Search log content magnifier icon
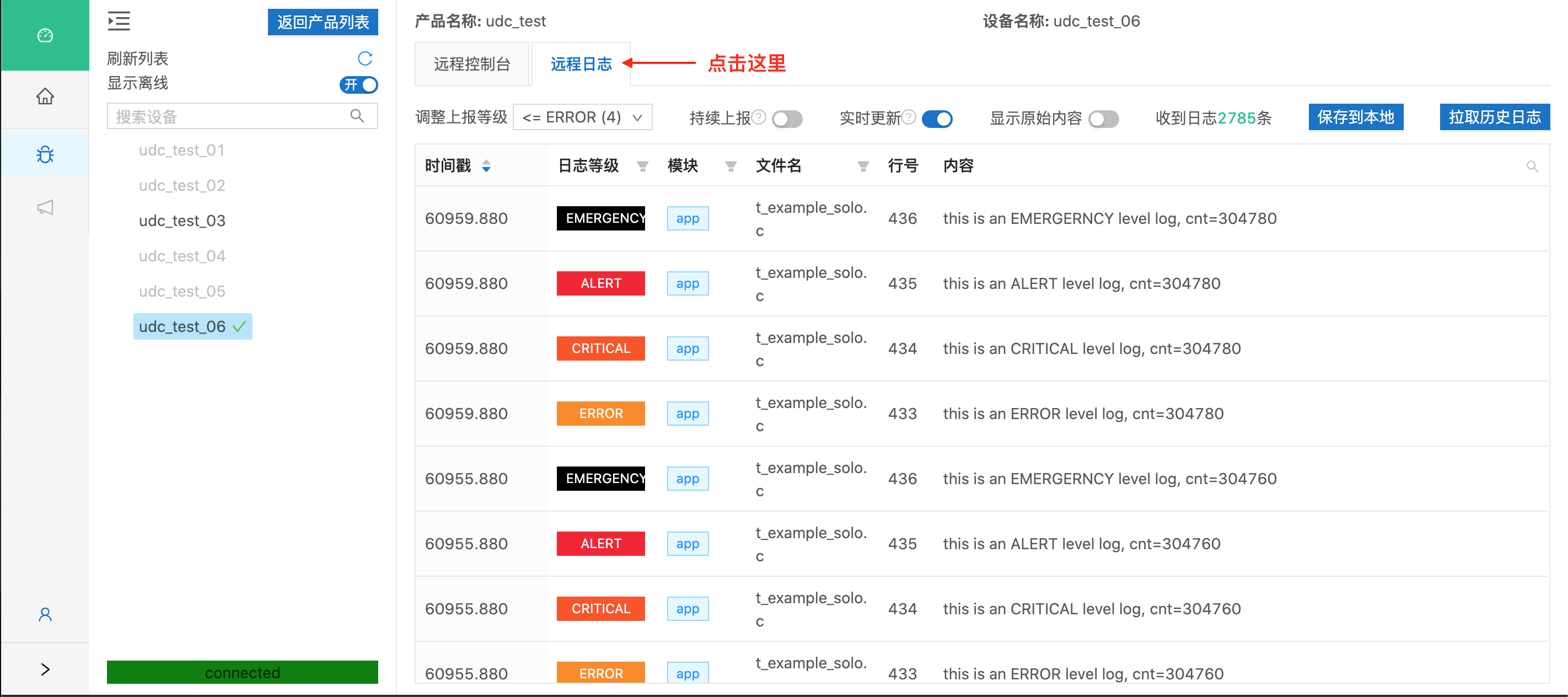The height and width of the screenshot is (697, 1568). (1532, 166)
